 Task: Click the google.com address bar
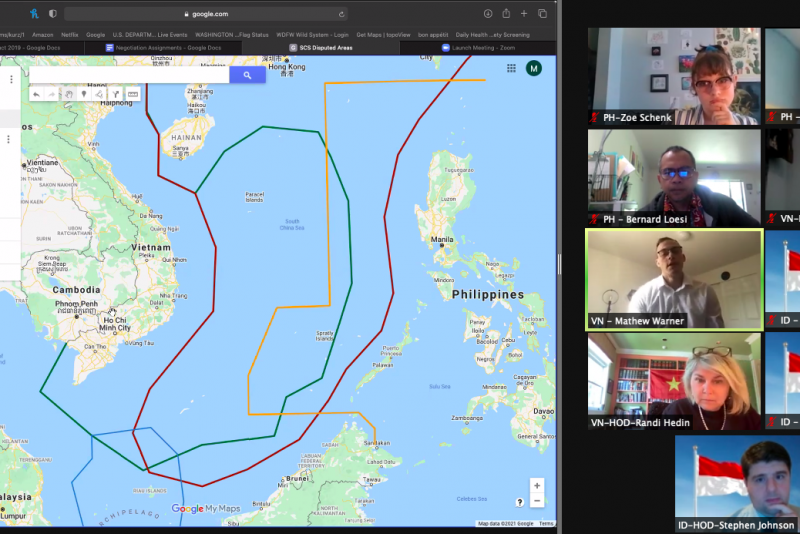206,14
